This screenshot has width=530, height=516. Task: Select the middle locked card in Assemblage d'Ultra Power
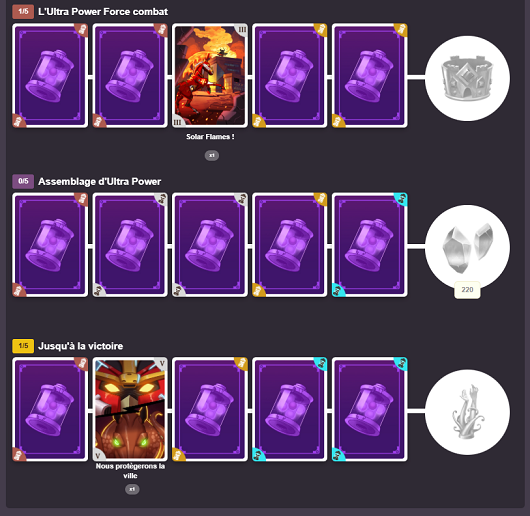pyautogui.click(x=210, y=245)
